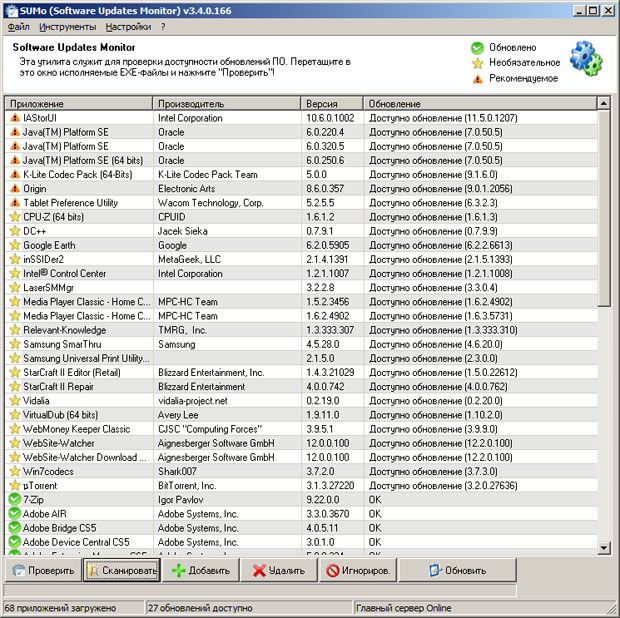The width and height of the screenshot is (620, 618).
Task: Click the list scrollbar up arrow
Action: click(x=604, y=104)
